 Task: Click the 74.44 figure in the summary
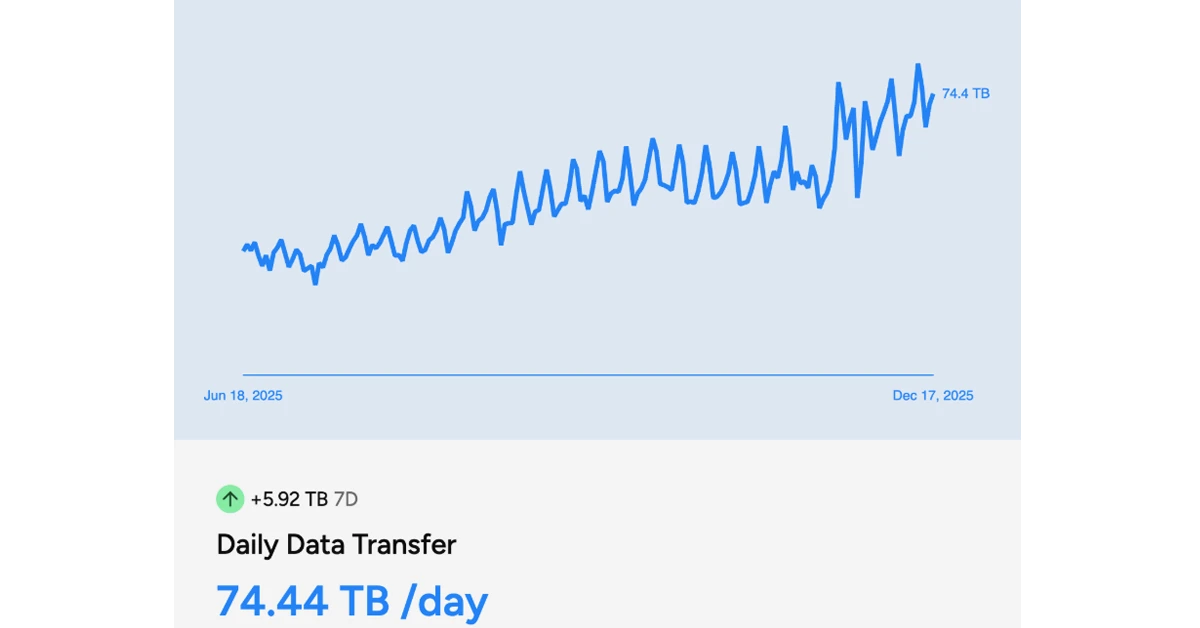(272, 601)
